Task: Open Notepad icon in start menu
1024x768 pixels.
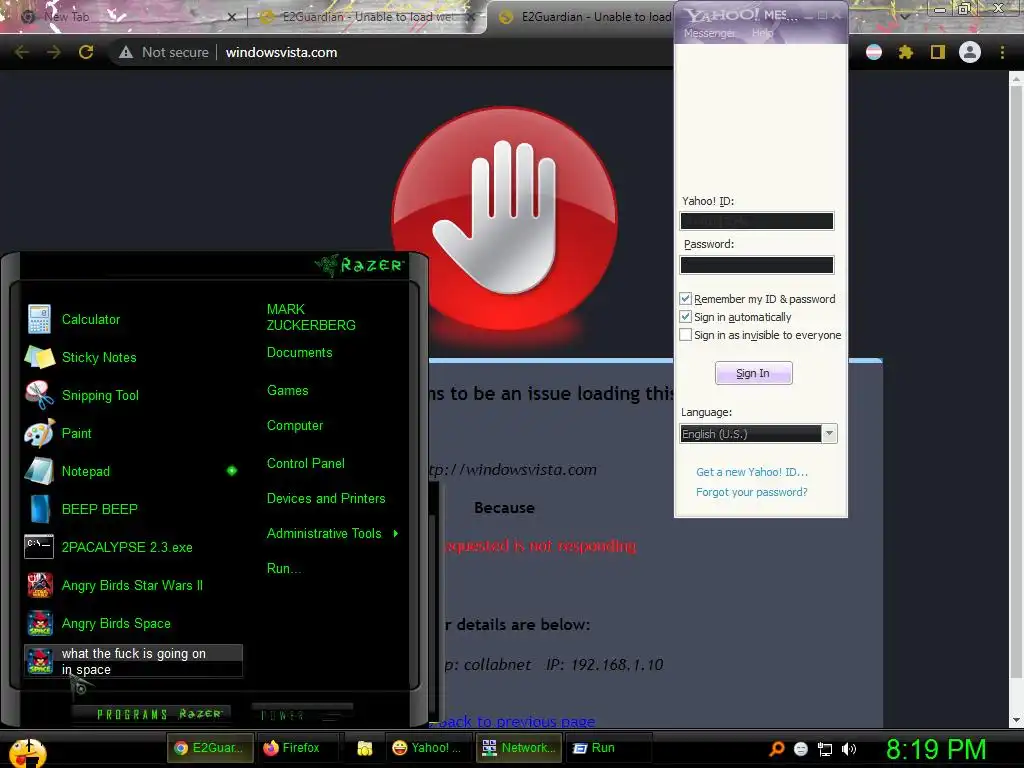Action: (39, 471)
